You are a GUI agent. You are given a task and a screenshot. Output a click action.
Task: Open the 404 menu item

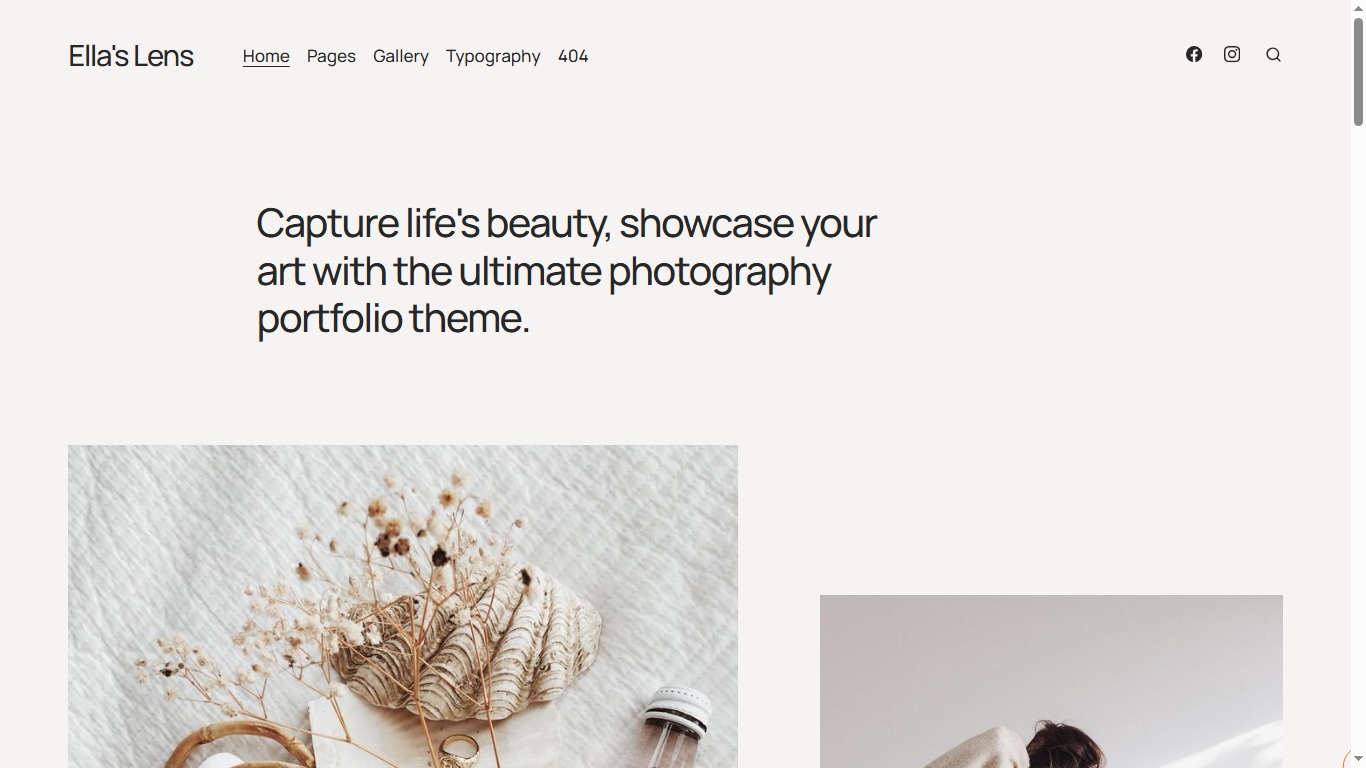[x=573, y=56]
